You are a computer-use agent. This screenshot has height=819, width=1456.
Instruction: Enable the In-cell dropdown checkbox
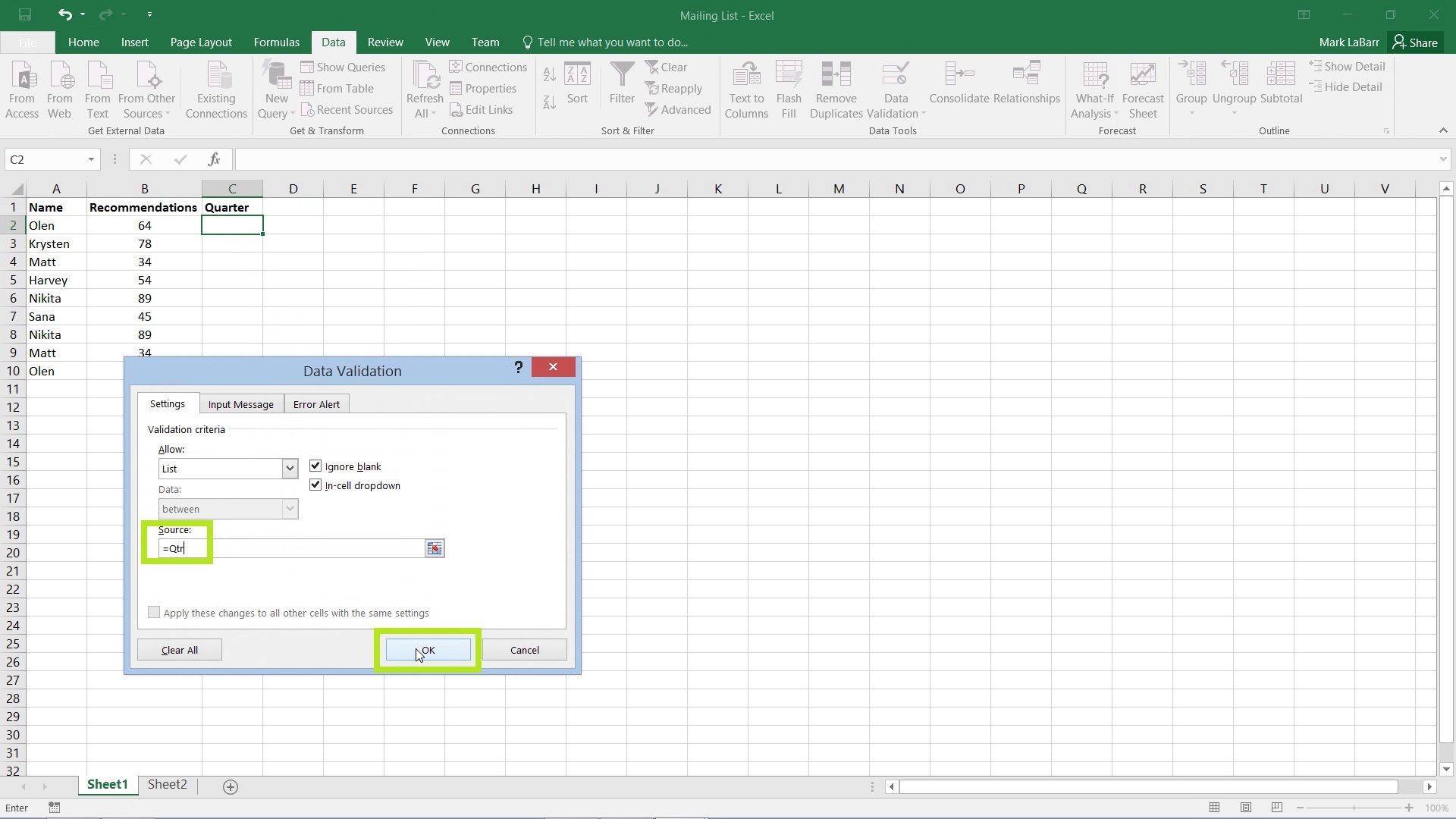(x=315, y=485)
